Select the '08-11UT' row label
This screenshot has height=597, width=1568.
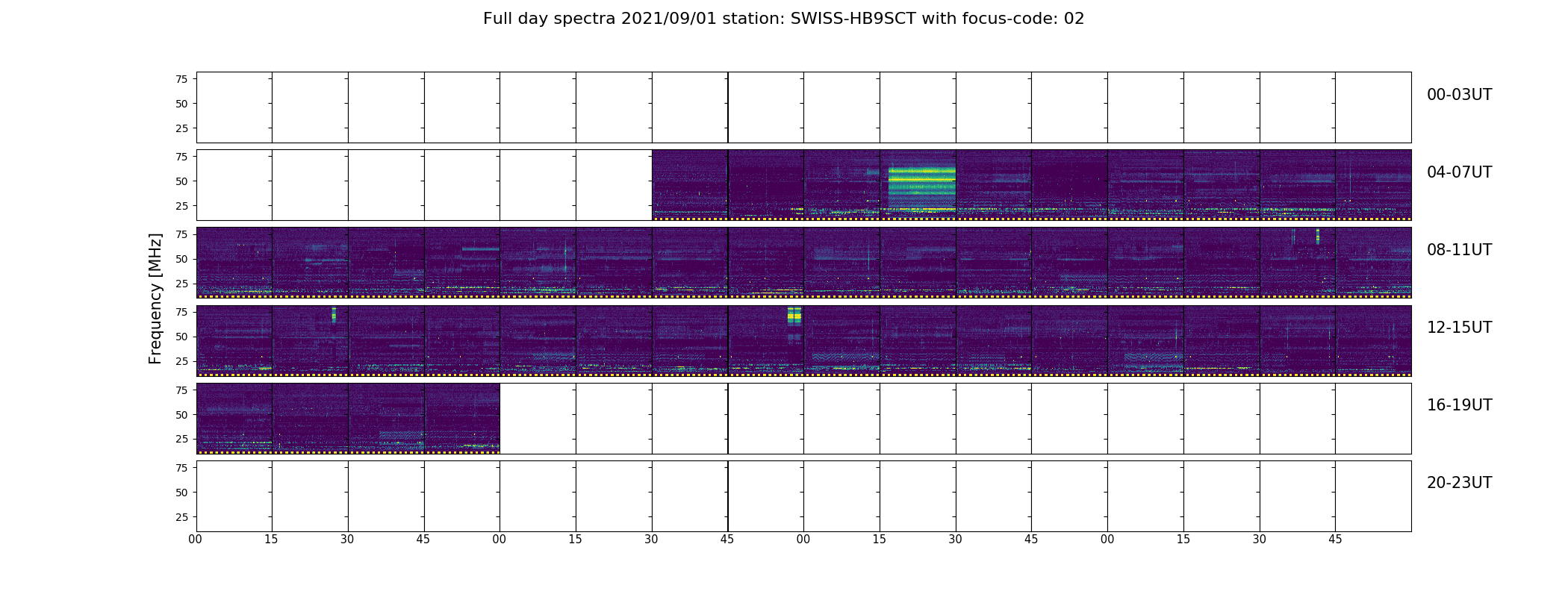pyautogui.click(x=1459, y=250)
